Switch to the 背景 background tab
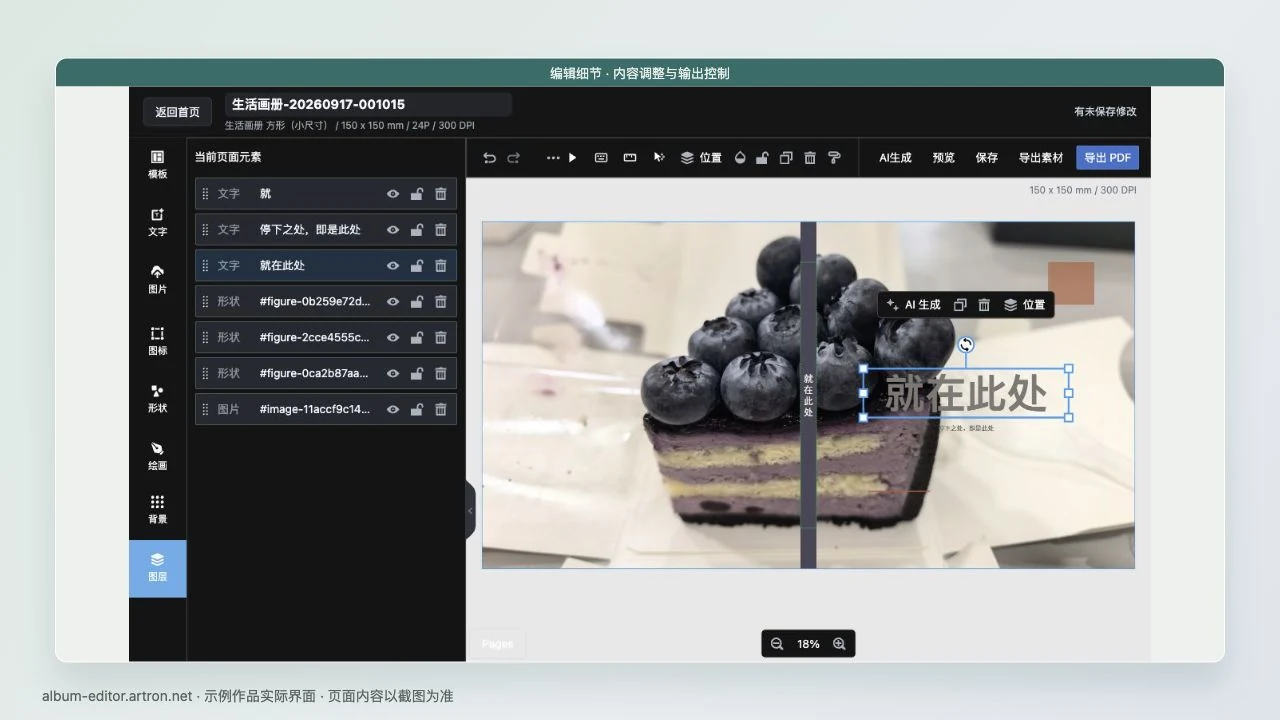 pyautogui.click(x=157, y=510)
